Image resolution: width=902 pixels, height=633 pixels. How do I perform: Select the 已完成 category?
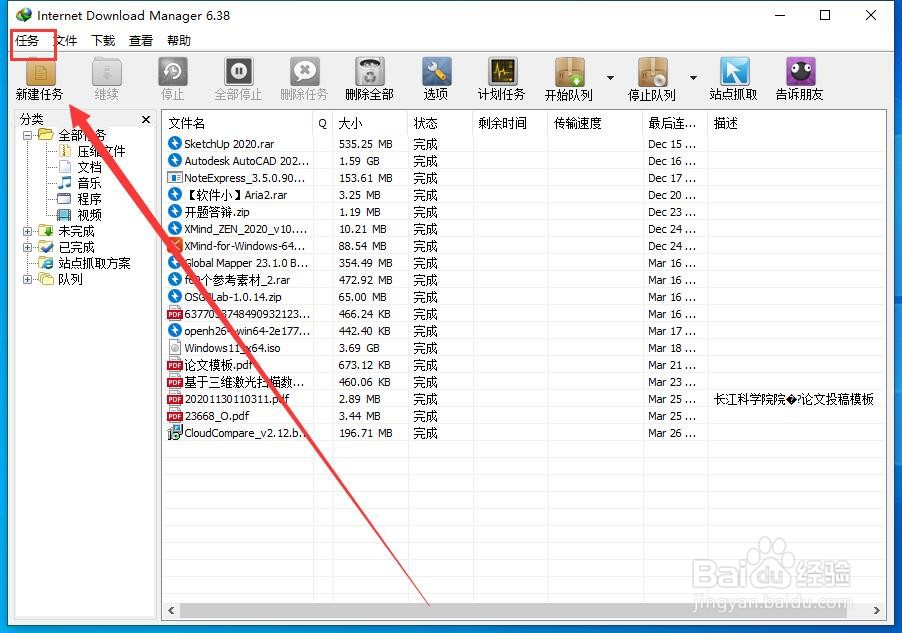tap(77, 247)
